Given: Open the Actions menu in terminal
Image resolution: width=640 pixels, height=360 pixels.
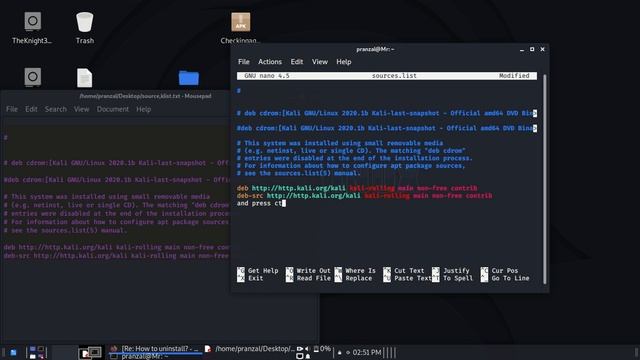Looking at the screenshot, I should (270, 62).
